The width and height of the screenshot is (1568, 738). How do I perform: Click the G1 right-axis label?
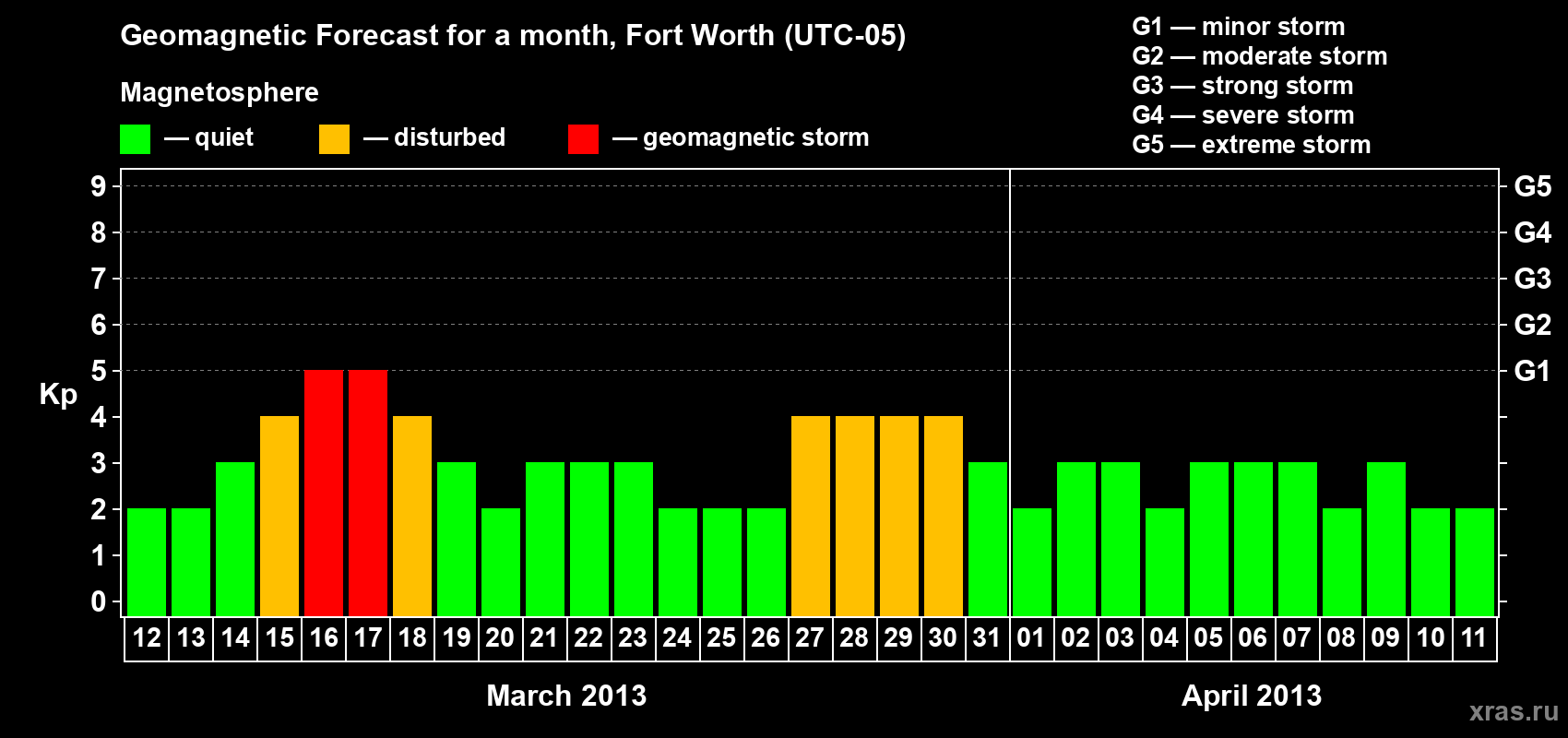point(1533,371)
